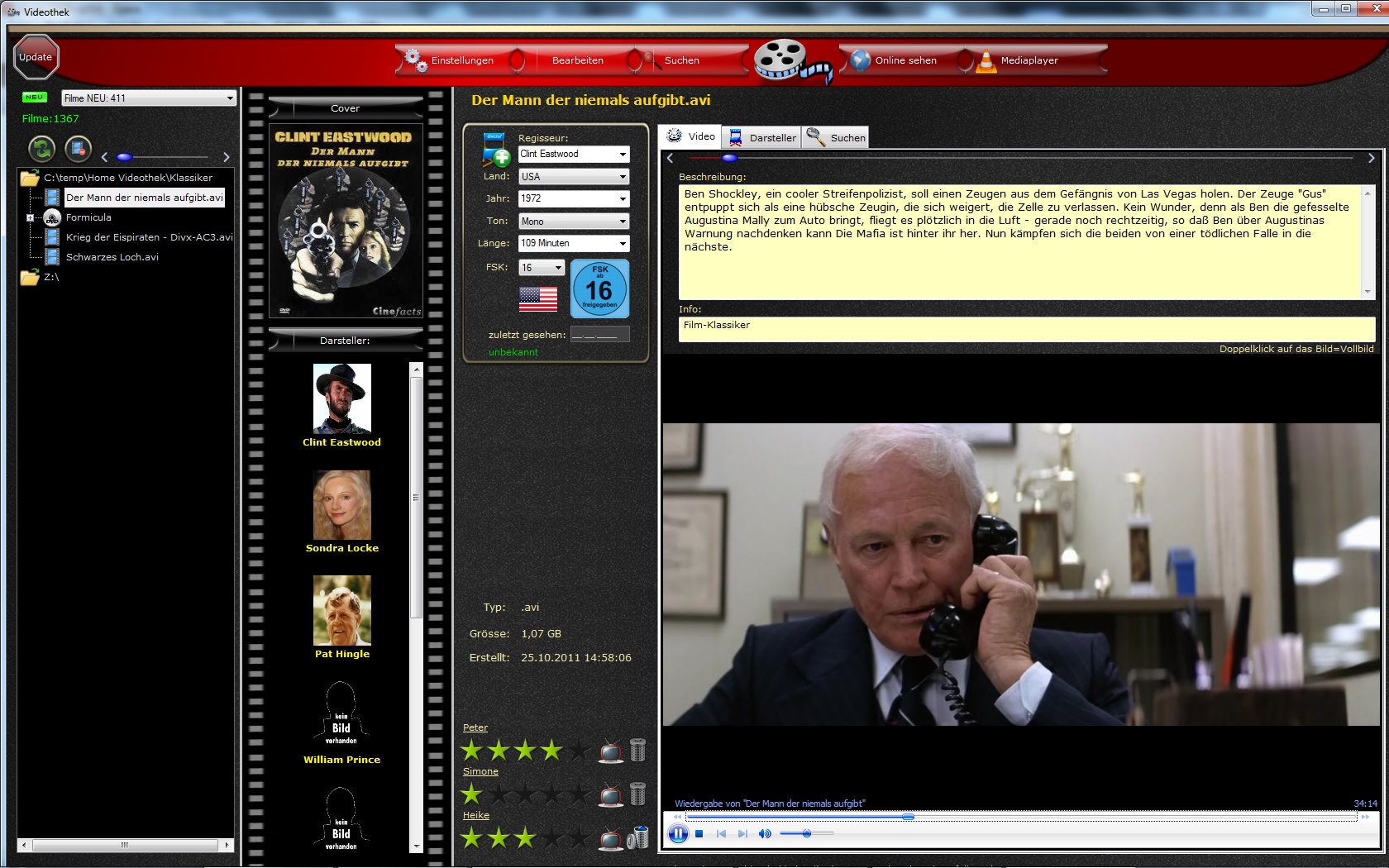The height and width of the screenshot is (868, 1389).
Task: Open the FSK dropdown showing 16
Action: [x=542, y=268]
